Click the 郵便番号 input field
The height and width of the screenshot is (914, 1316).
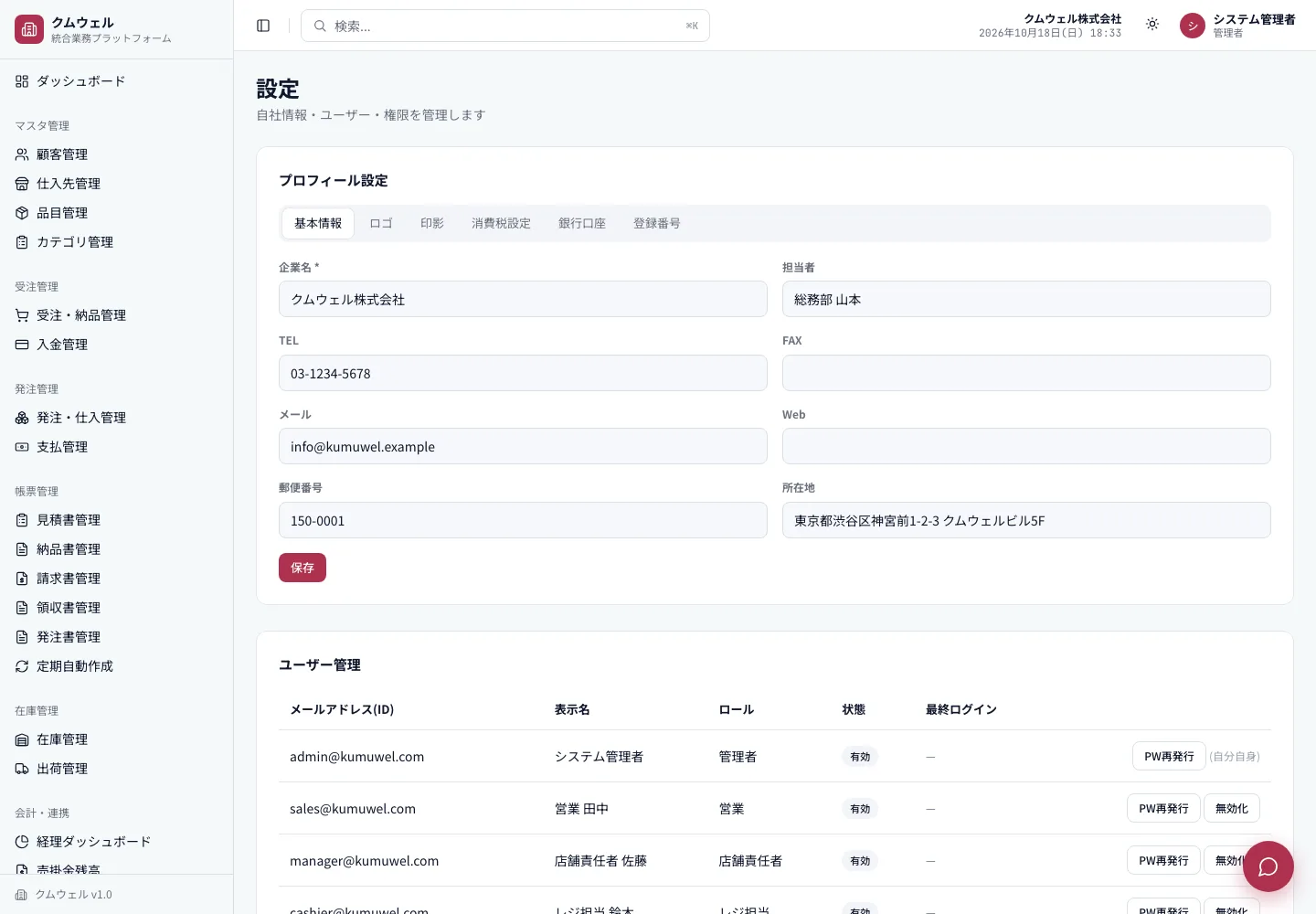[523, 520]
